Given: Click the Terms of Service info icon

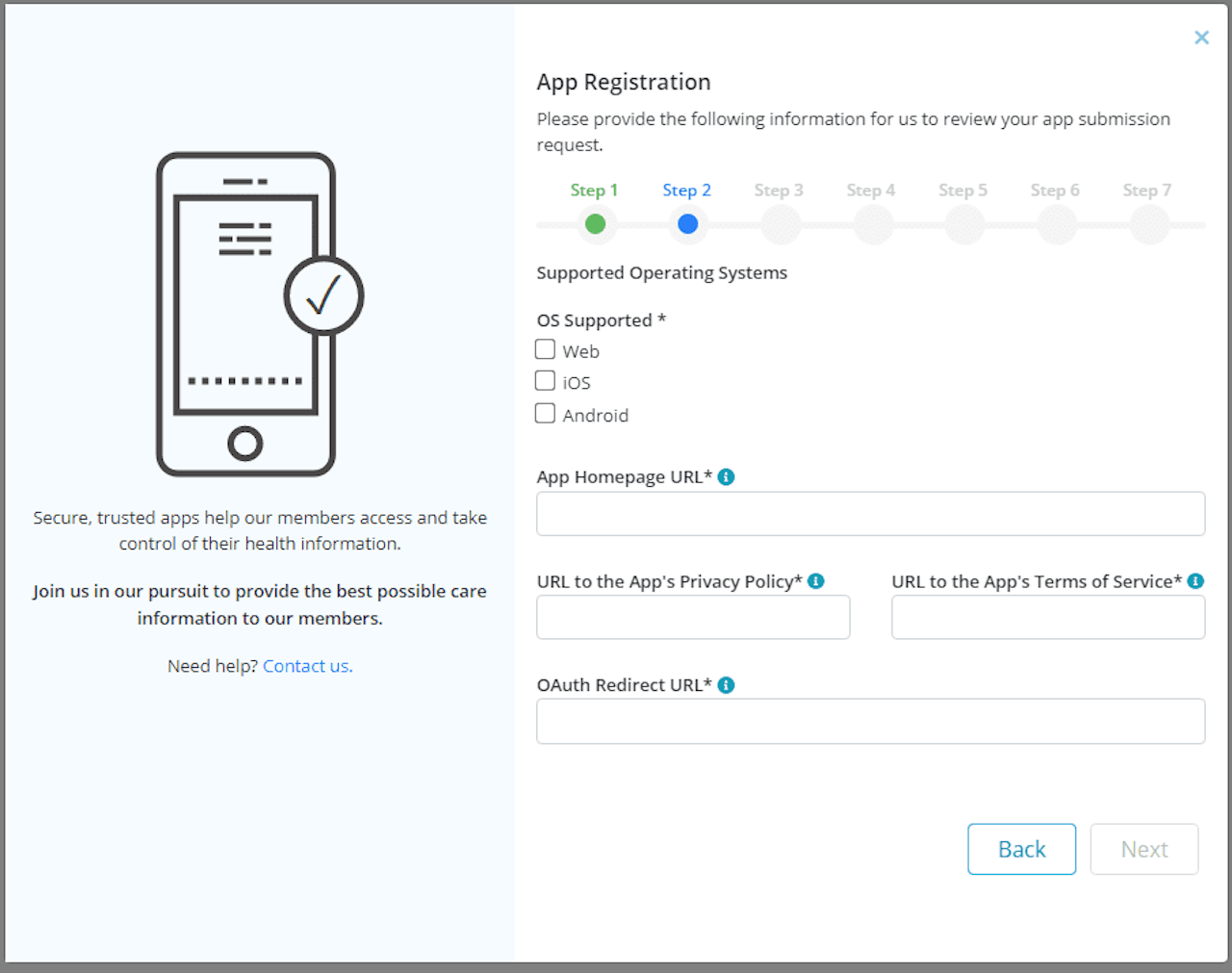Looking at the screenshot, I should (x=1194, y=580).
